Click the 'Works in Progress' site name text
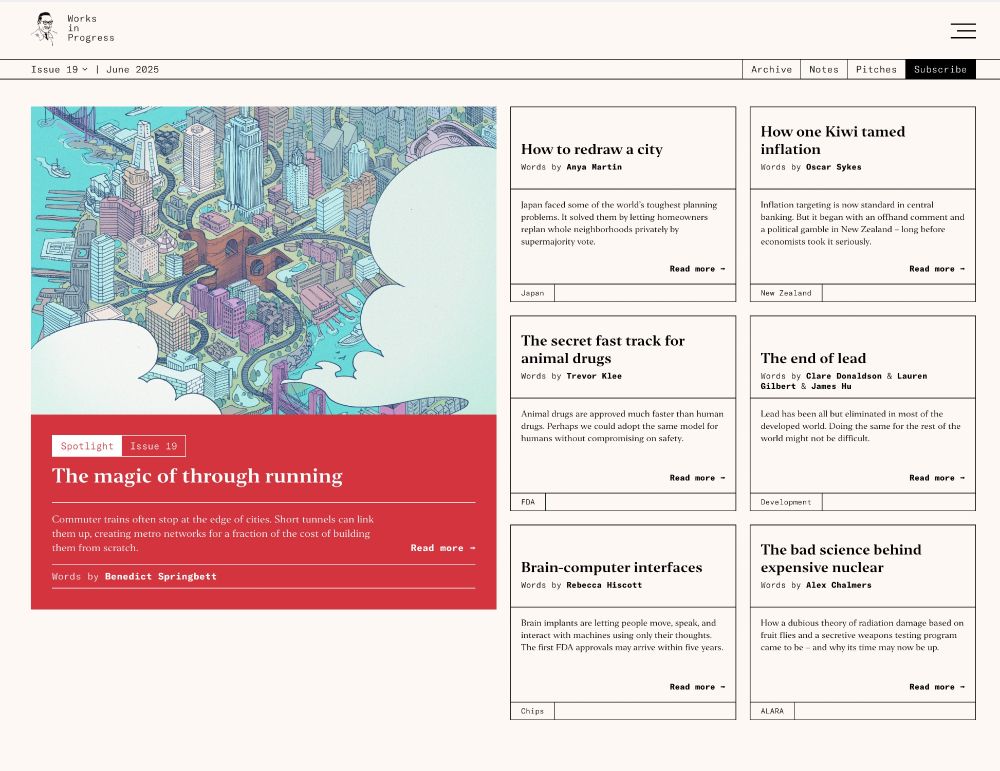 [91, 29]
